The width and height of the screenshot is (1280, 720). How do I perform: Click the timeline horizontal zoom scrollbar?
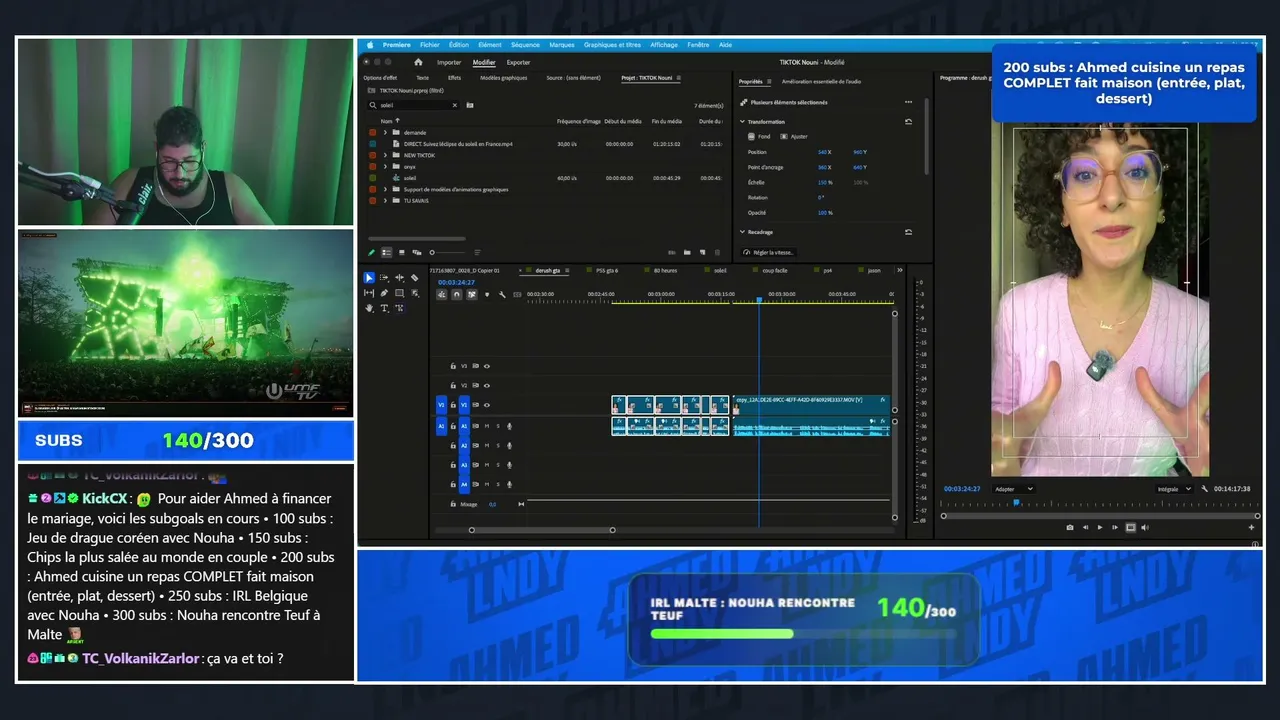tap(542, 530)
